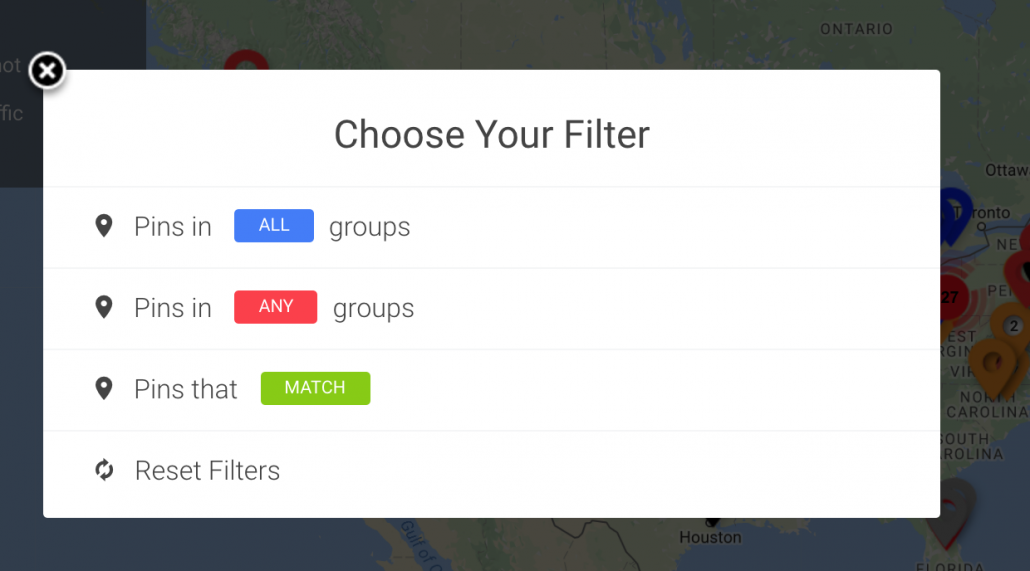Click pin icon beside ANY groups row

(x=104, y=307)
